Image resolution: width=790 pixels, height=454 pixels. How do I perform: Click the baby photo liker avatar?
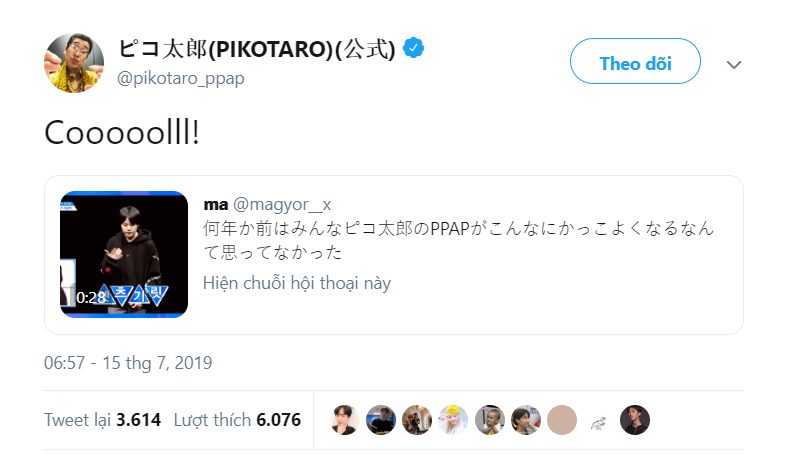pos(489,420)
